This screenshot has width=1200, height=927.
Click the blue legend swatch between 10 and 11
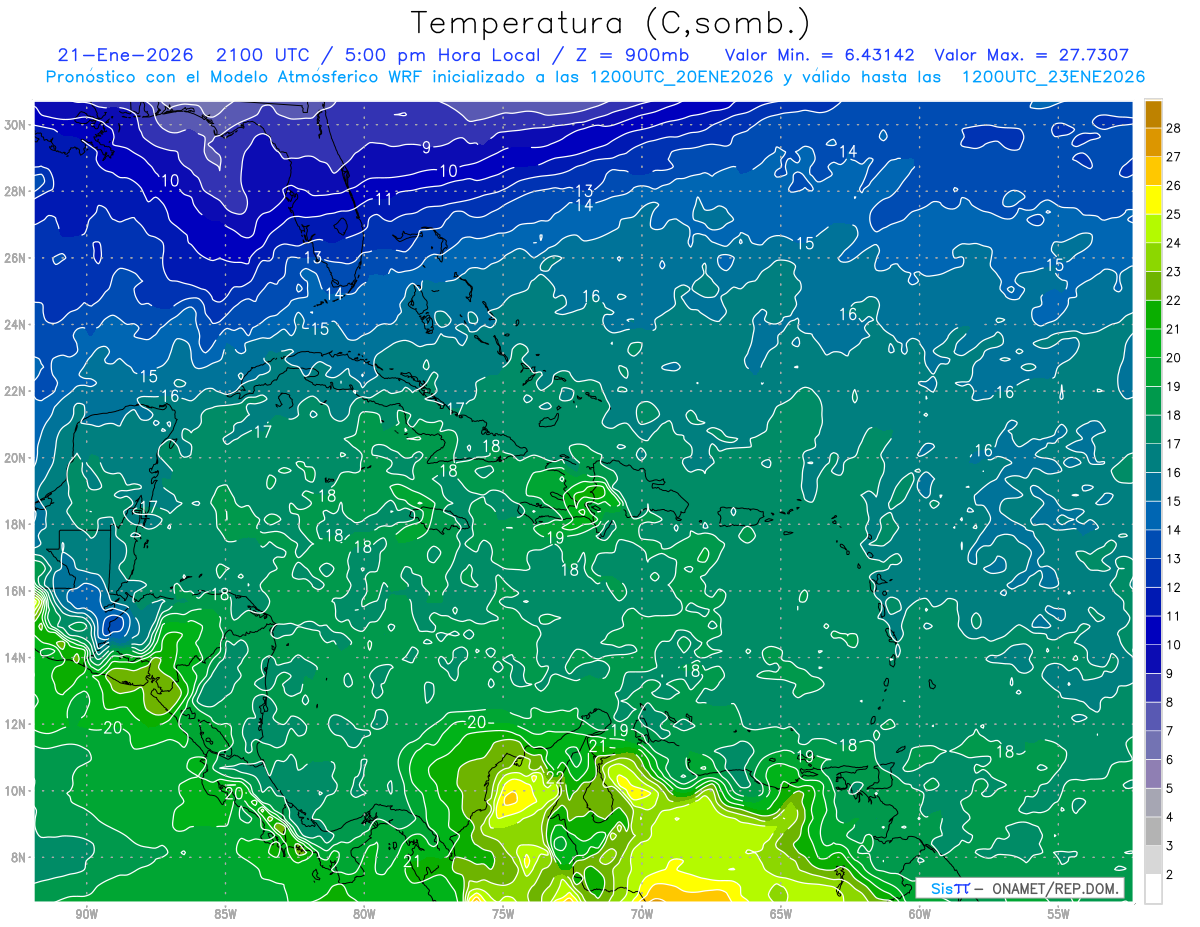click(1153, 630)
